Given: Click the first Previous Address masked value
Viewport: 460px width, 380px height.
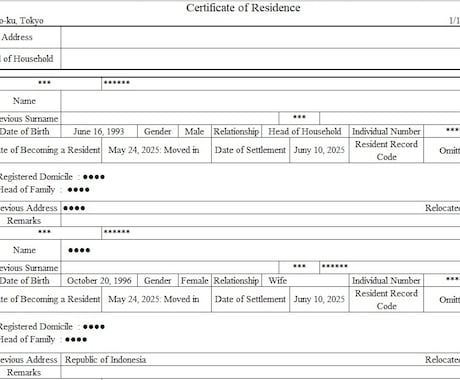Looking at the screenshot, I should pyautogui.click(x=74, y=208).
